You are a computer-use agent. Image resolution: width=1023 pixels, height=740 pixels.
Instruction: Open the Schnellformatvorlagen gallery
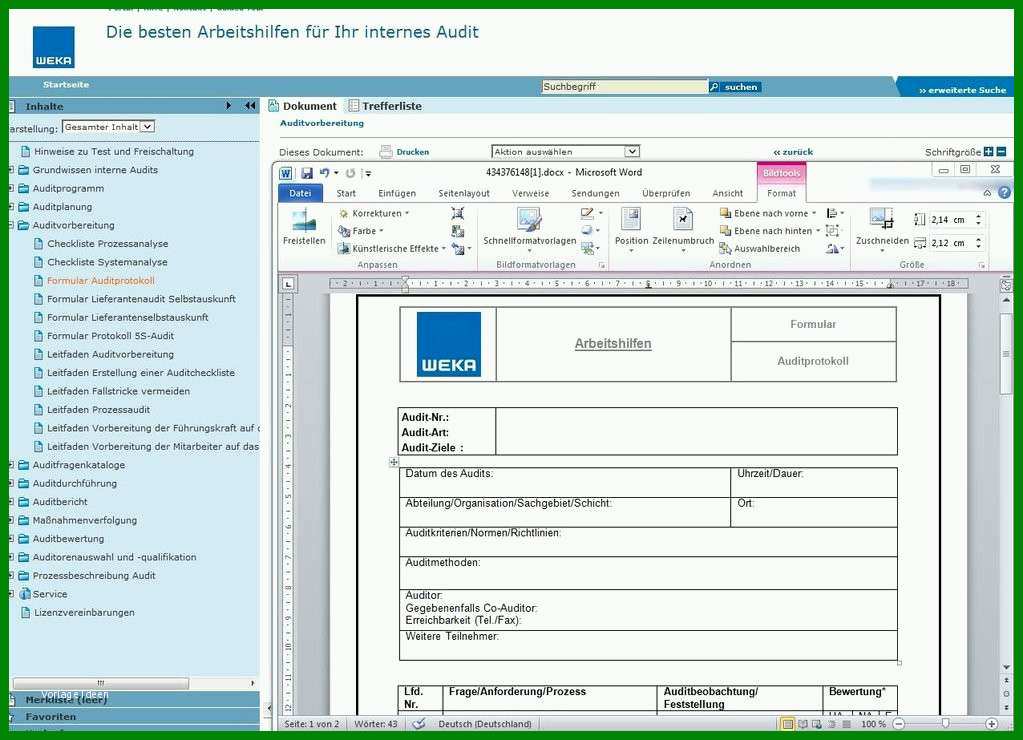tap(529, 230)
